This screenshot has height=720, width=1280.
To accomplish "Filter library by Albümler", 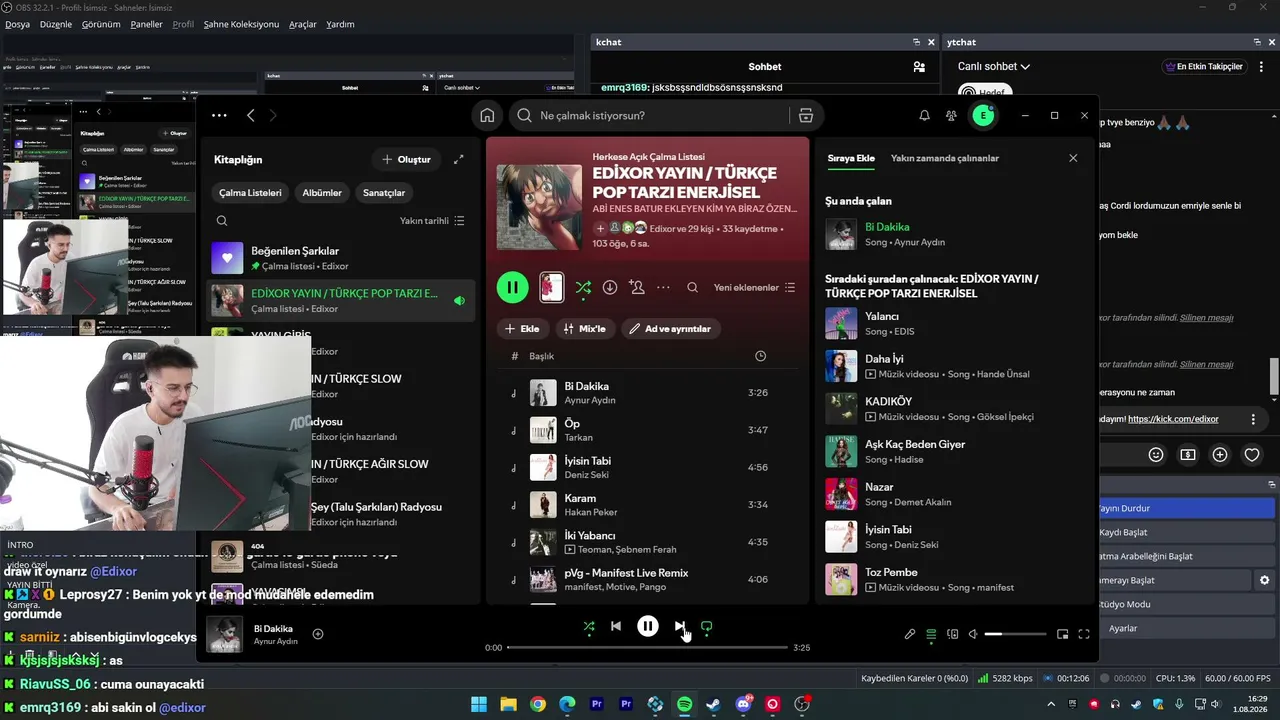I will pyautogui.click(x=322, y=193).
